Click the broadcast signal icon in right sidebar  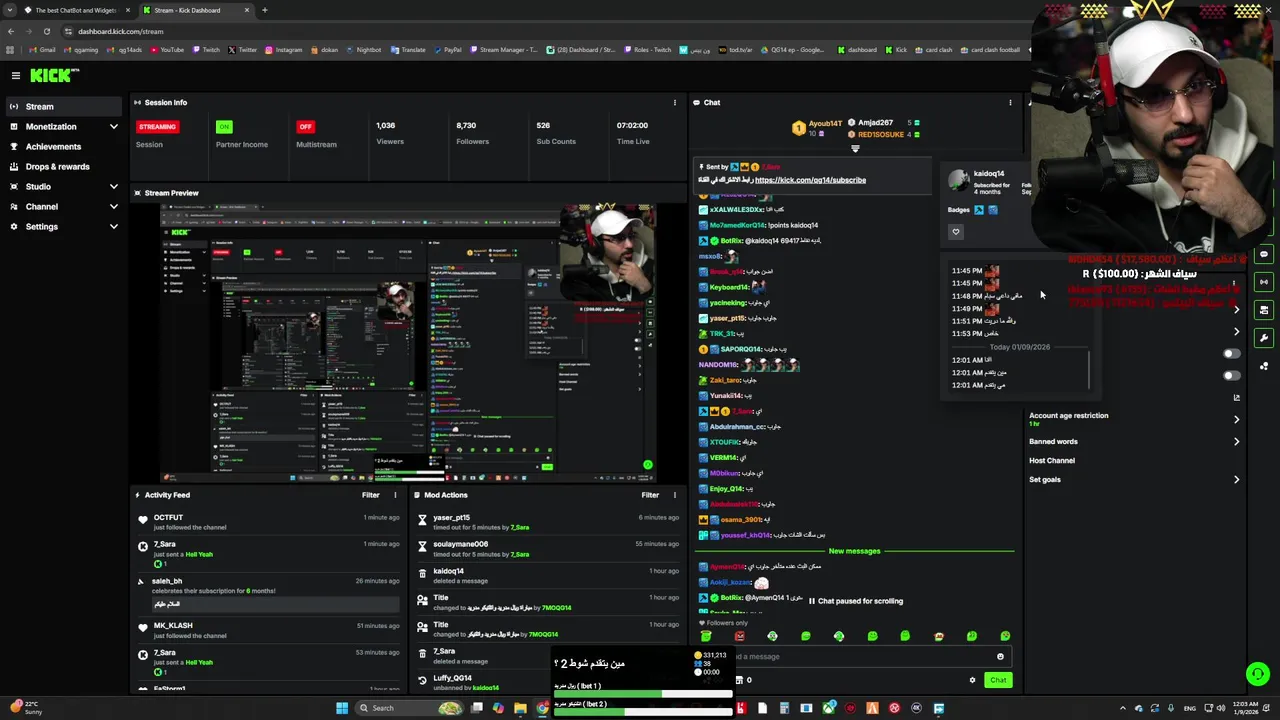click(x=1264, y=282)
